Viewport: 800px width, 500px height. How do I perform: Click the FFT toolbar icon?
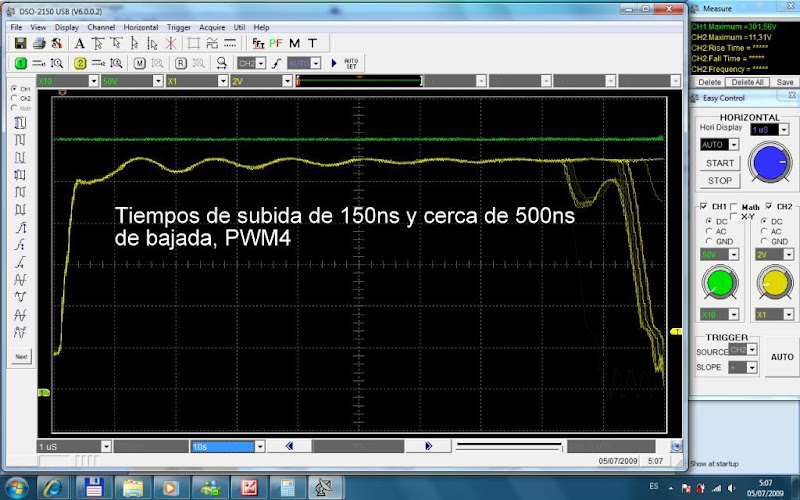point(258,43)
